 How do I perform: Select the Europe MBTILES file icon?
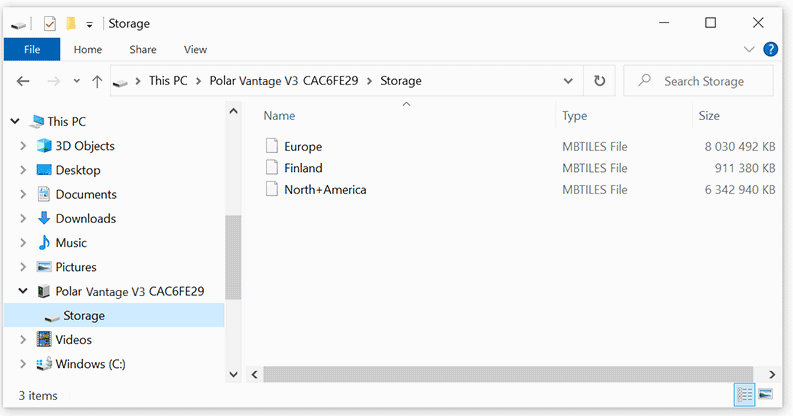(x=273, y=146)
